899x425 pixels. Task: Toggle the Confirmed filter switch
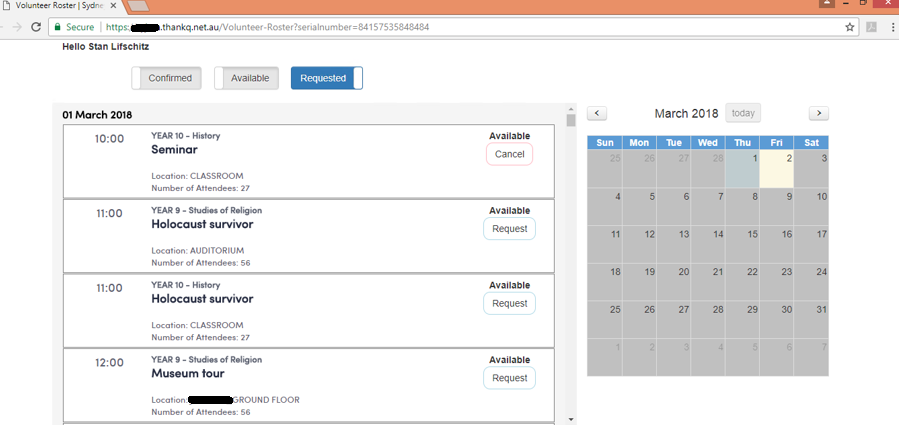[167, 78]
